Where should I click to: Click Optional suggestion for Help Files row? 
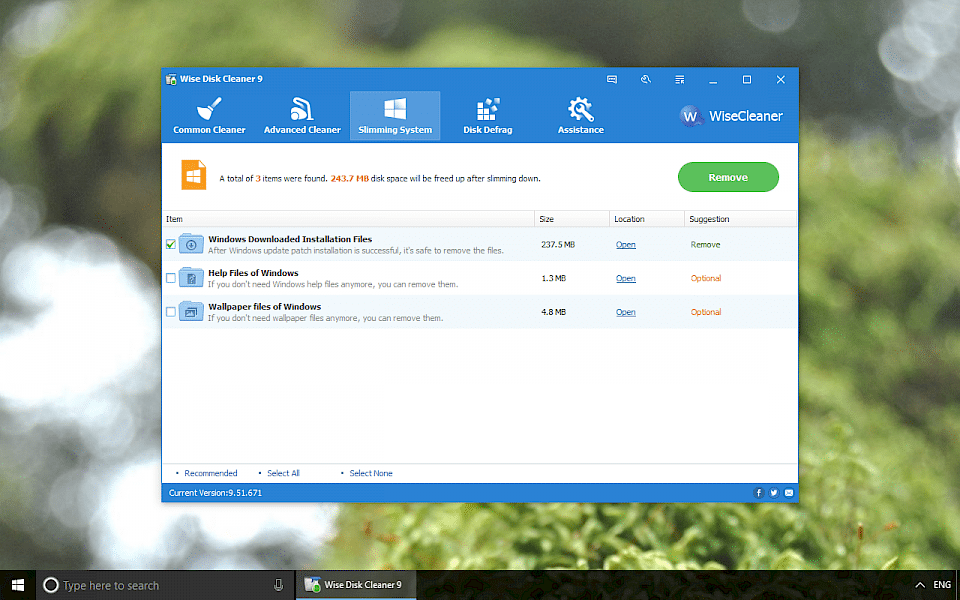706,278
